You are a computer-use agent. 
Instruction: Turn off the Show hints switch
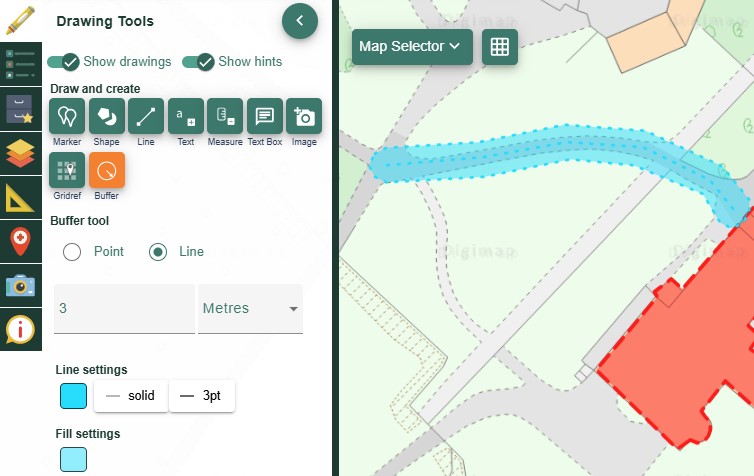[x=198, y=62]
